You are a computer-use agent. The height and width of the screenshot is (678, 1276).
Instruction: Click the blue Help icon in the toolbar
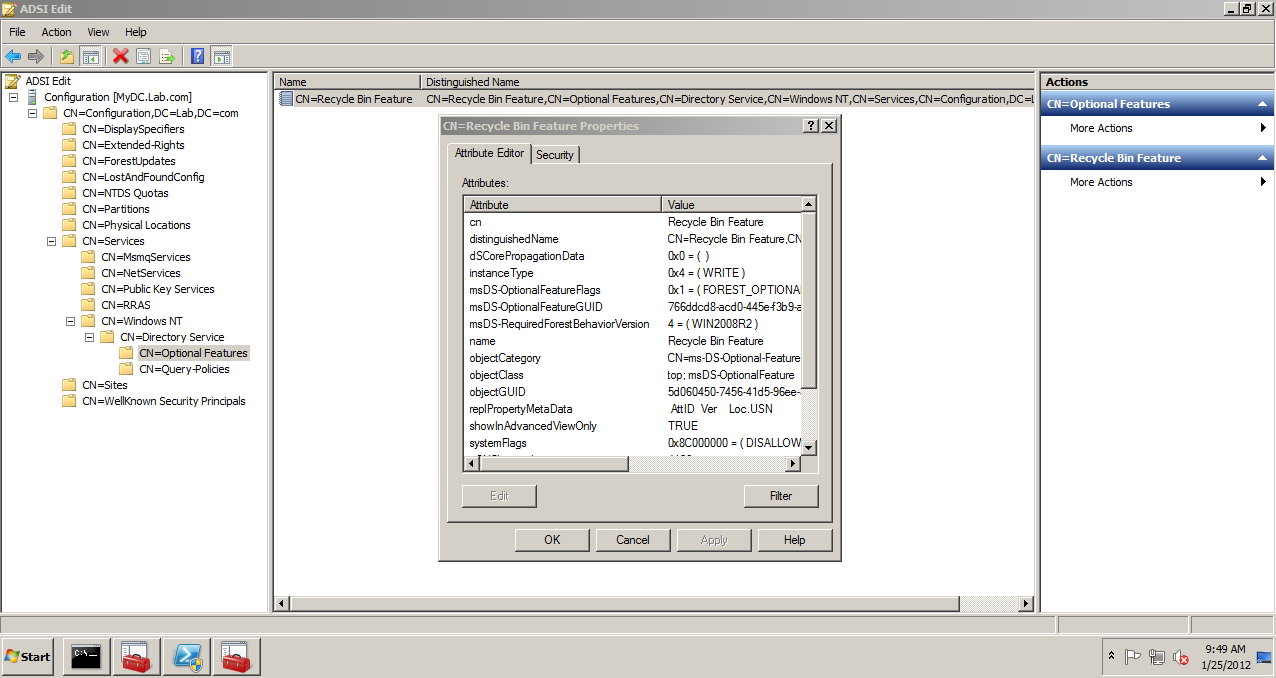tap(196, 56)
